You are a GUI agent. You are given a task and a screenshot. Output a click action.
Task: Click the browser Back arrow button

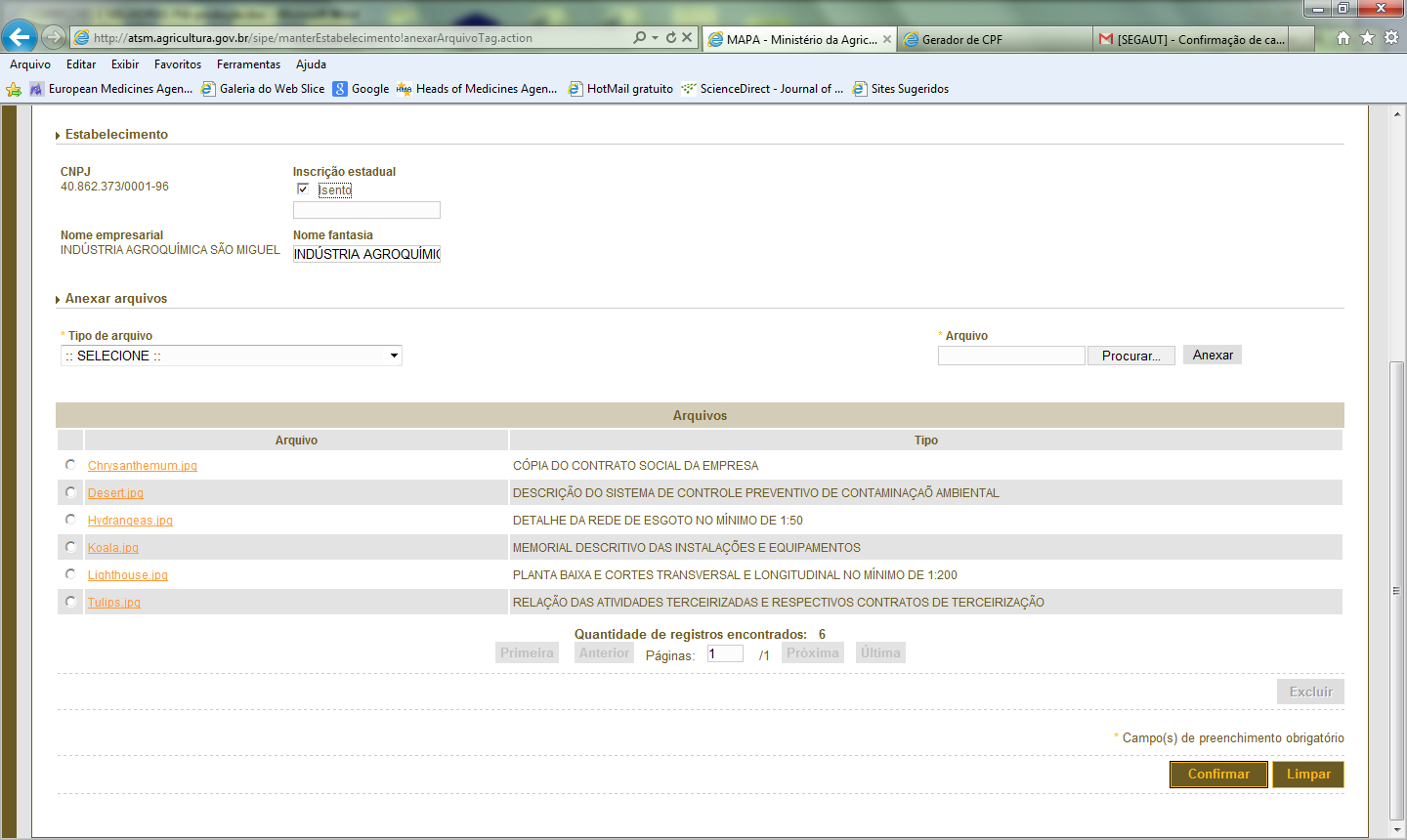[x=20, y=37]
